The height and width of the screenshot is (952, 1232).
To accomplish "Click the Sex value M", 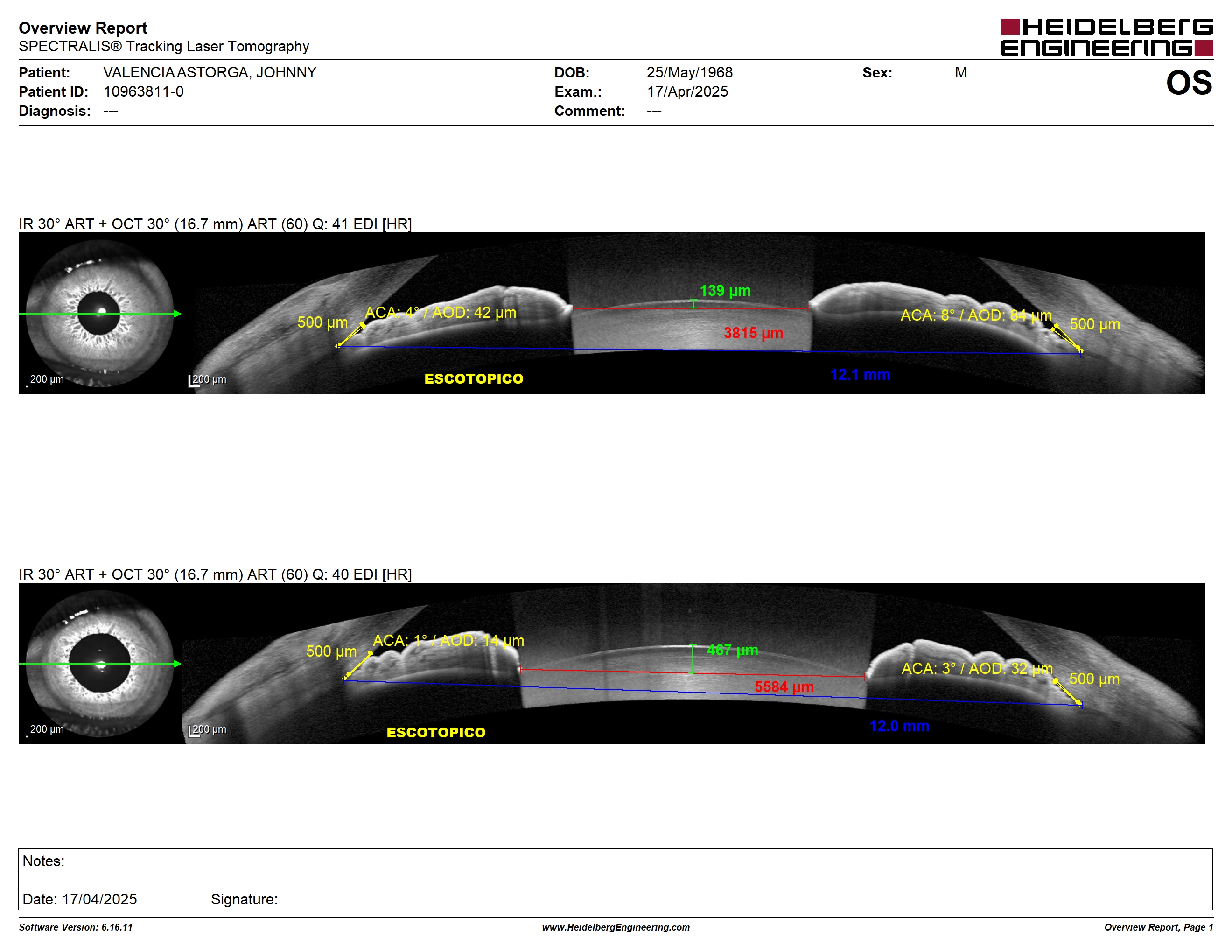I will (961, 73).
